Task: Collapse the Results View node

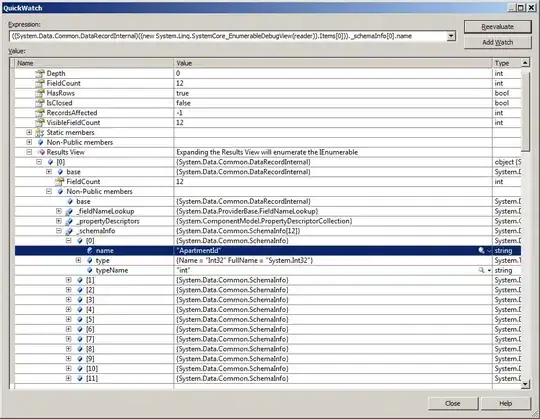Action: [29, 152]
